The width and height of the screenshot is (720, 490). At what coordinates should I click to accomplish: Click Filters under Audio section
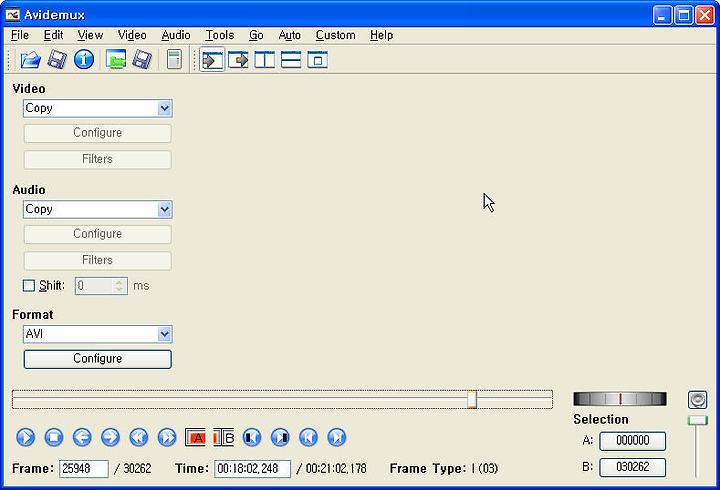coord(97,260)
